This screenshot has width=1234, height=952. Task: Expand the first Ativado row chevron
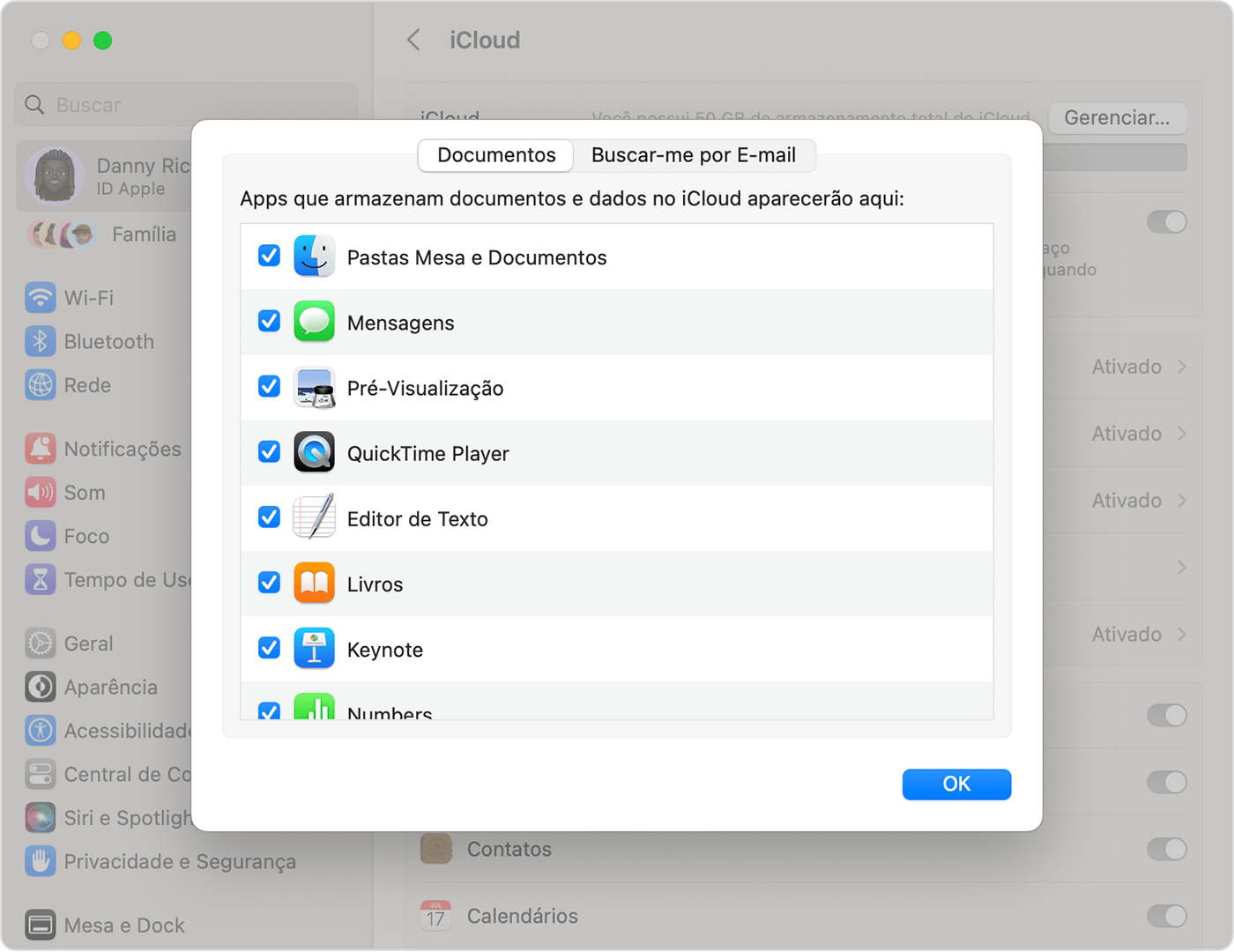pyautogui.click(x=1182, y=367)
